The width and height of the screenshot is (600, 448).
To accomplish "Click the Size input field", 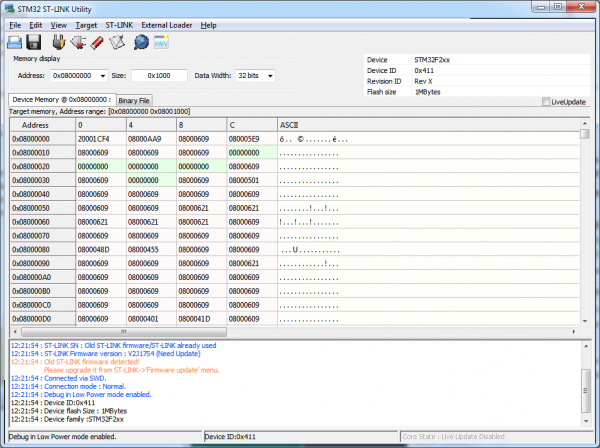I will [x=158, y=75].
